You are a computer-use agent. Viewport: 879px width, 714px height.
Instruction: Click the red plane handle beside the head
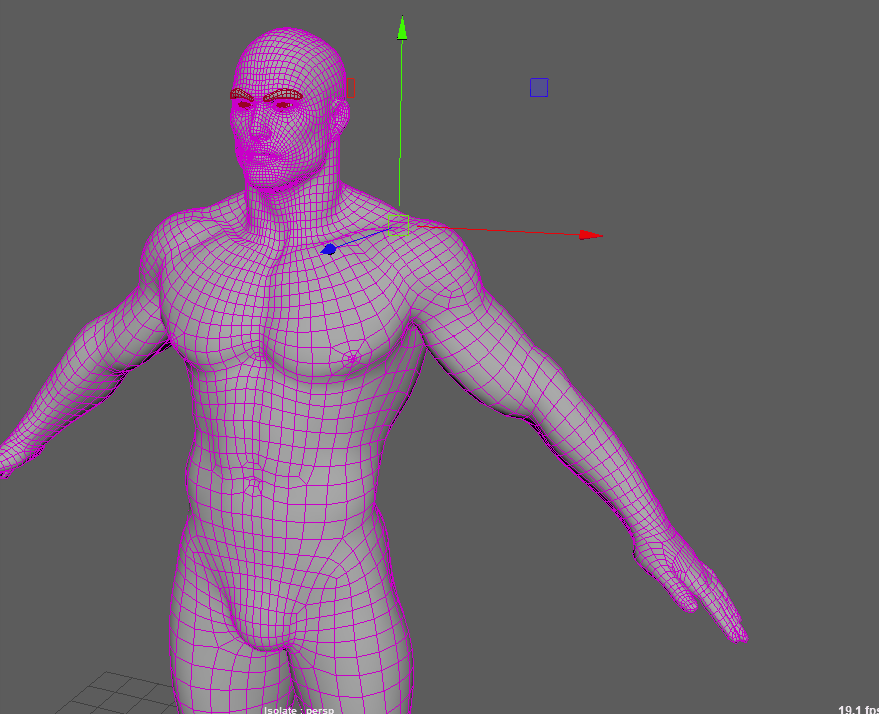[350, 88]
